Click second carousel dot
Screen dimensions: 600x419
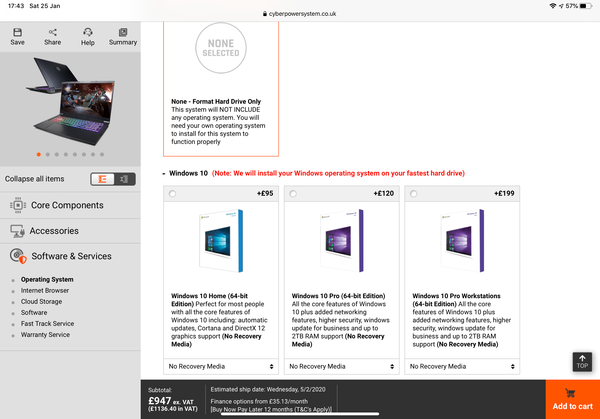pos(48,155)
